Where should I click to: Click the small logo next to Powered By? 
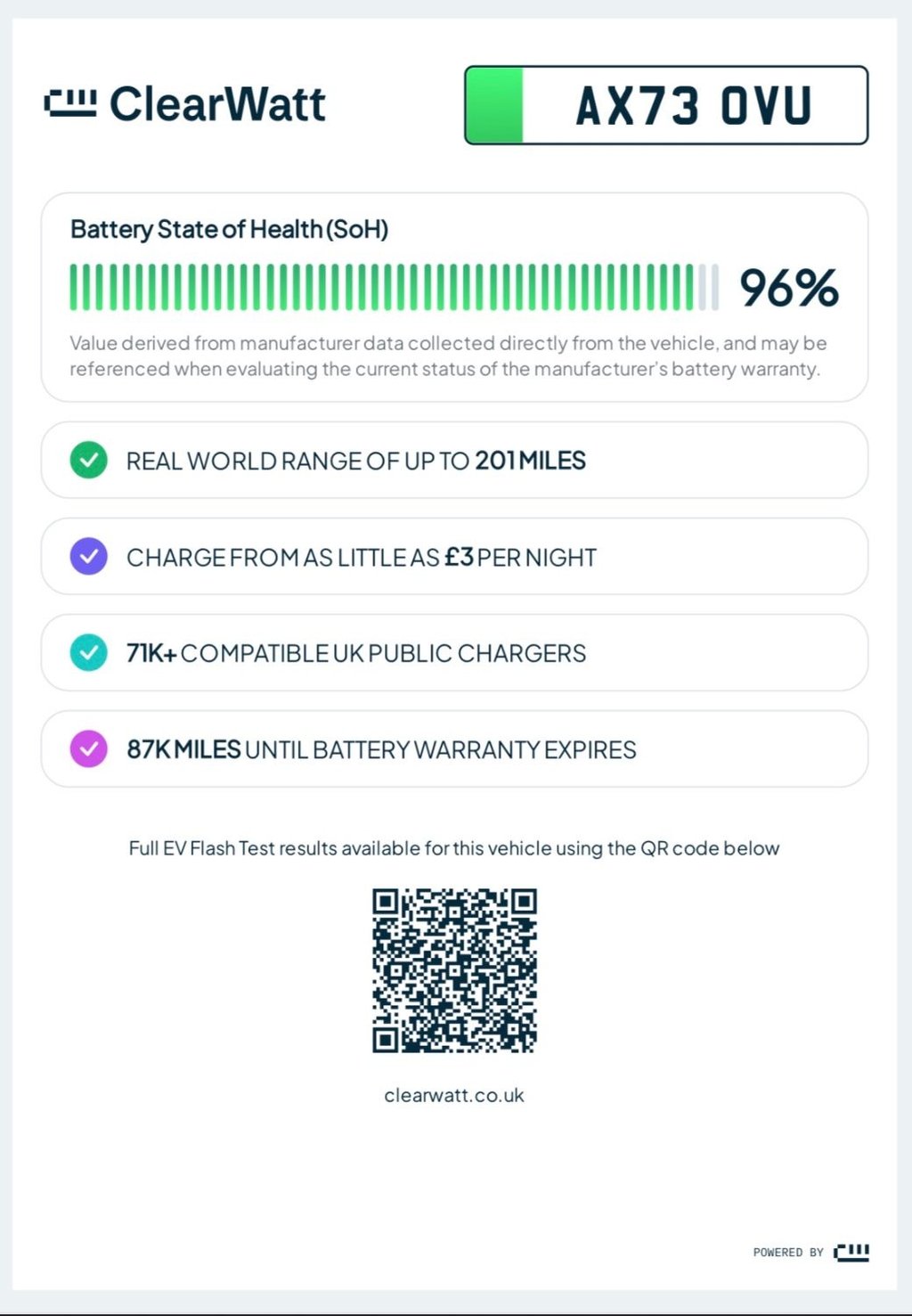(x=851, y=1252)
